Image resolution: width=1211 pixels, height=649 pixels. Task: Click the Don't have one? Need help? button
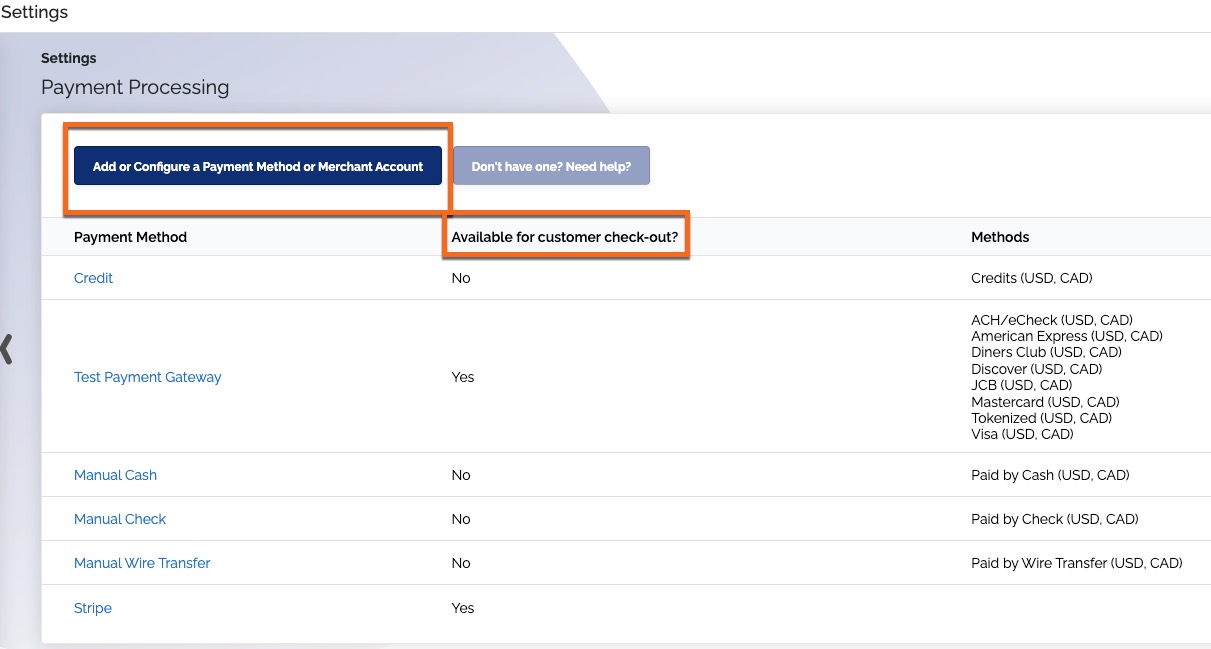[551, 166]
